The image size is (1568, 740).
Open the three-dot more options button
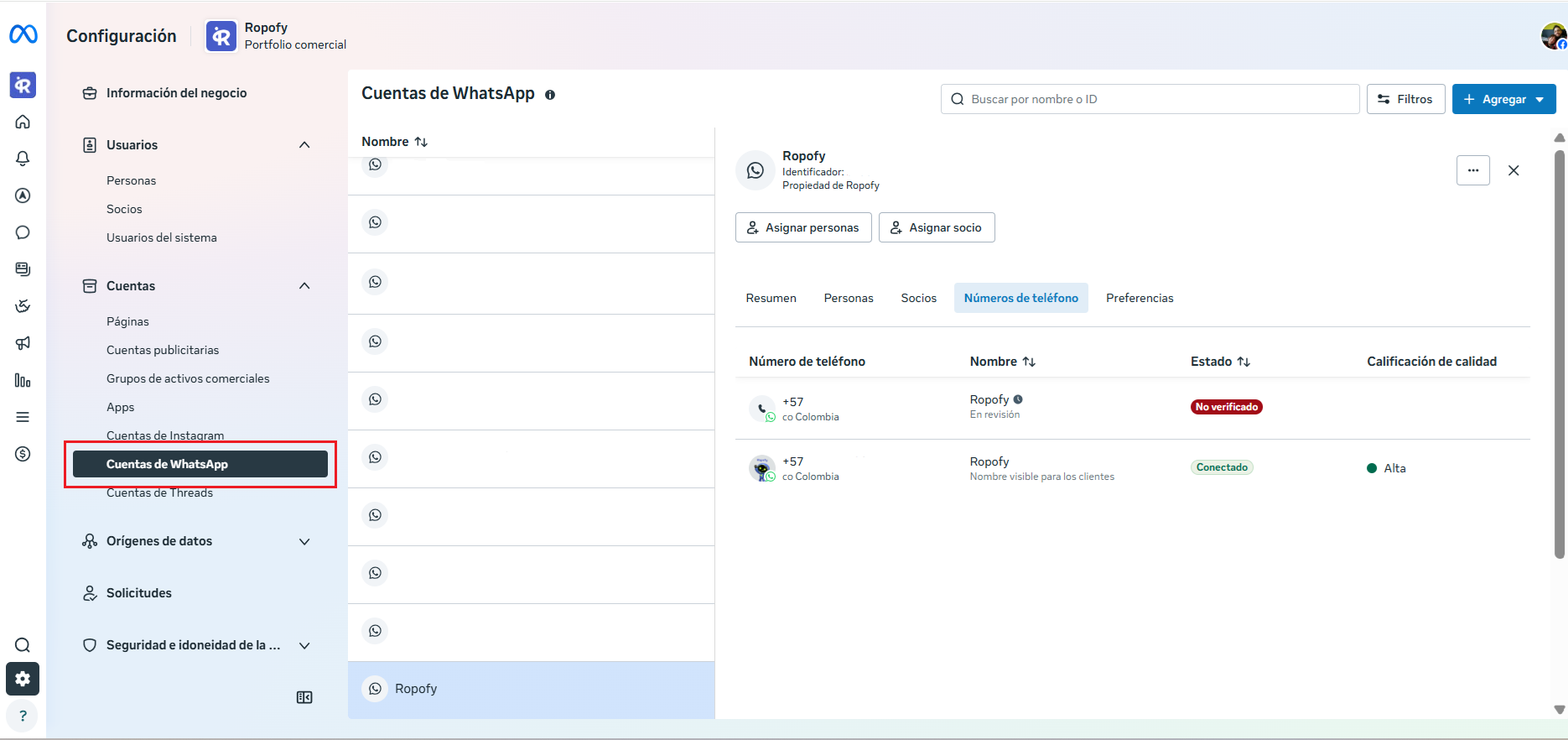[1473, 170]
